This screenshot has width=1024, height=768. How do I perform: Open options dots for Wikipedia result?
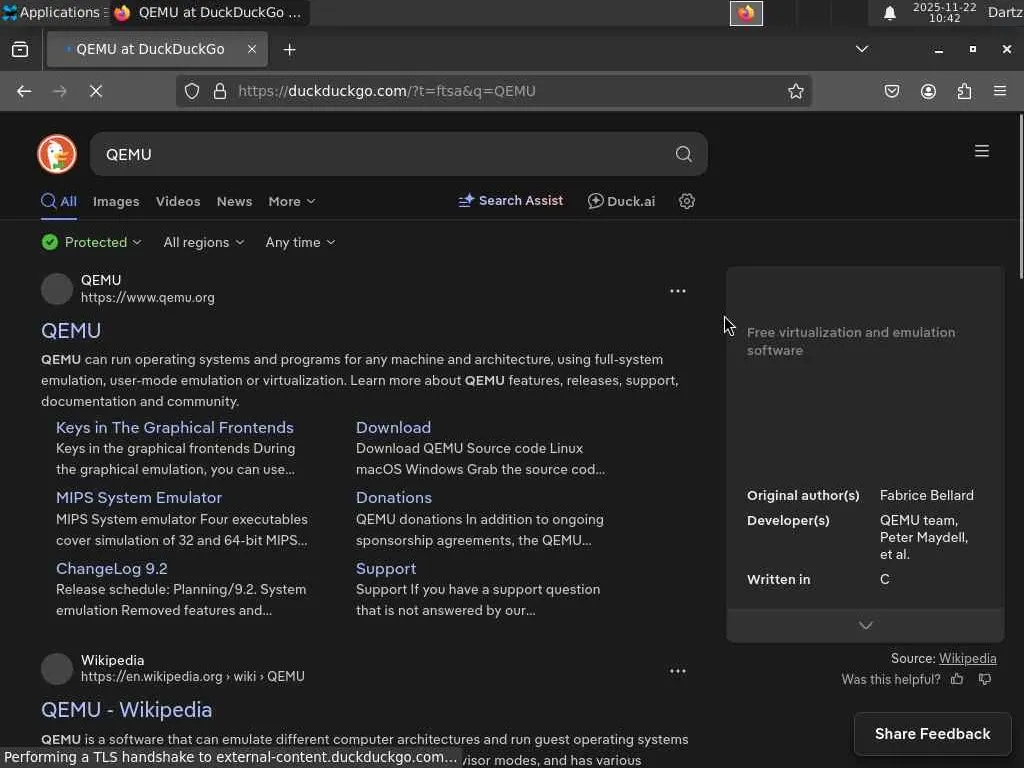(678, 671)
